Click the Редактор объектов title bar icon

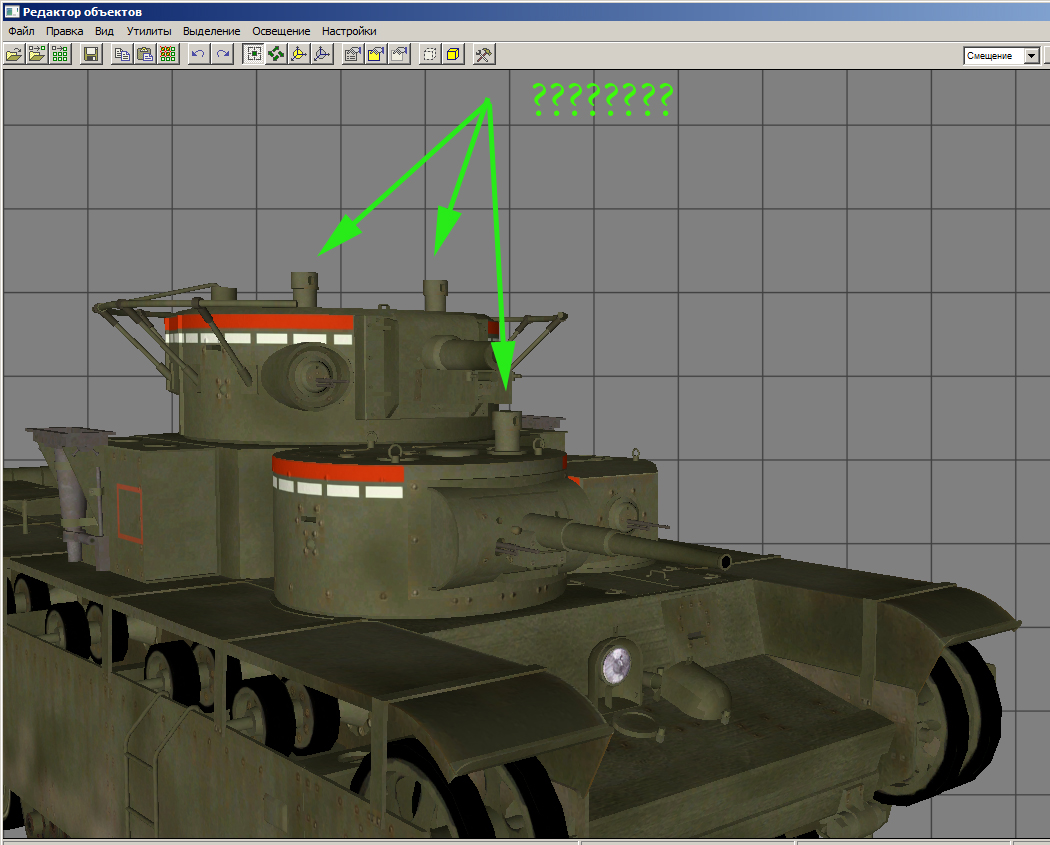(x=11, y=11)
